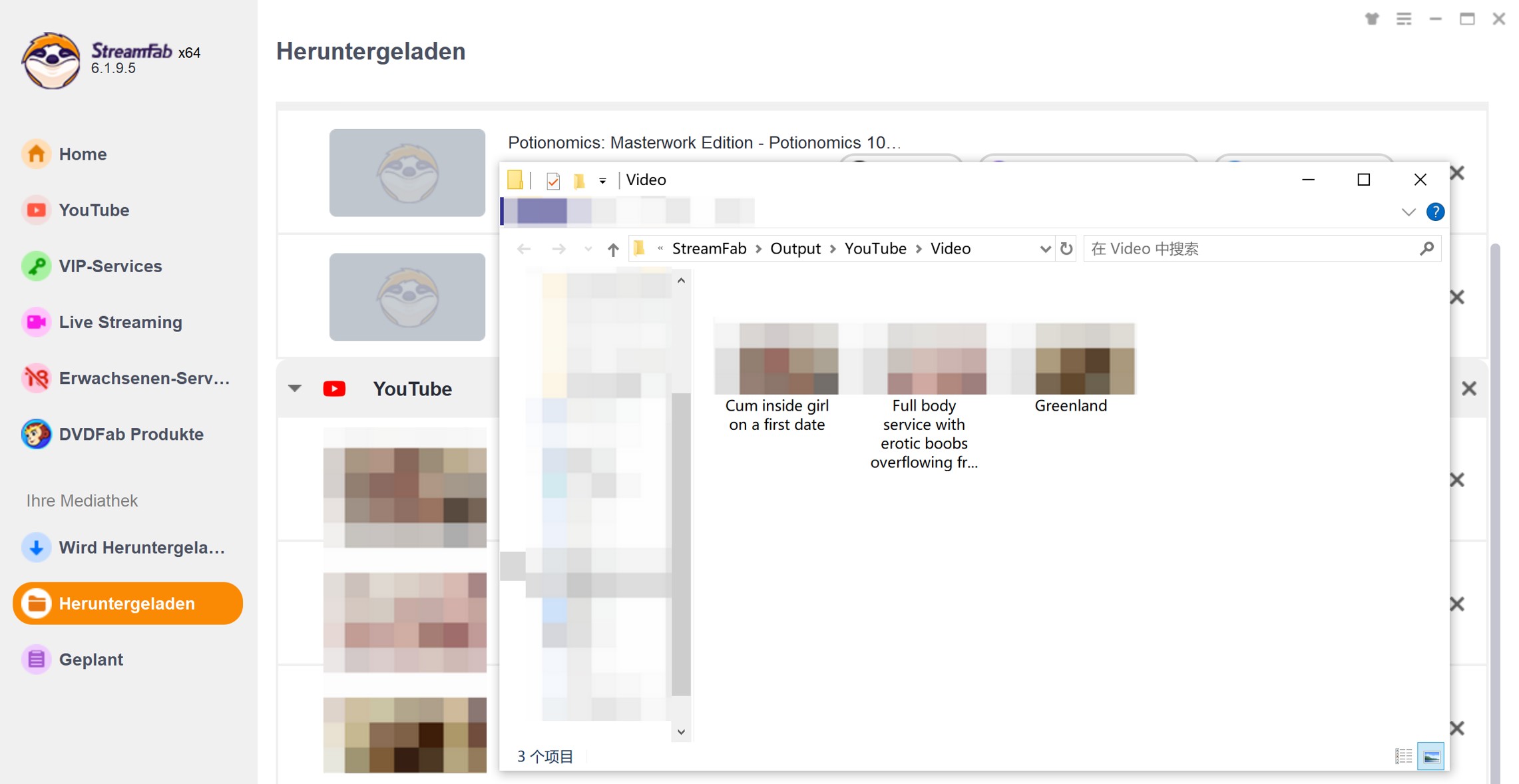The height and width of the screenshot is (784, 1519).
Task: Click the red YouTube group icon
Action: point(334,389)
